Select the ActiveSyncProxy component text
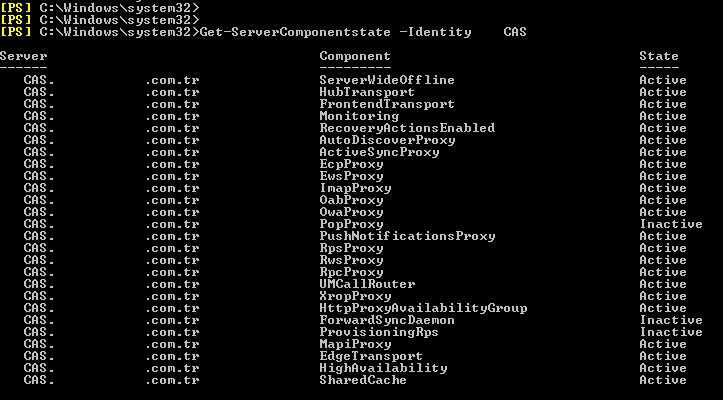 tap(379, 153)
